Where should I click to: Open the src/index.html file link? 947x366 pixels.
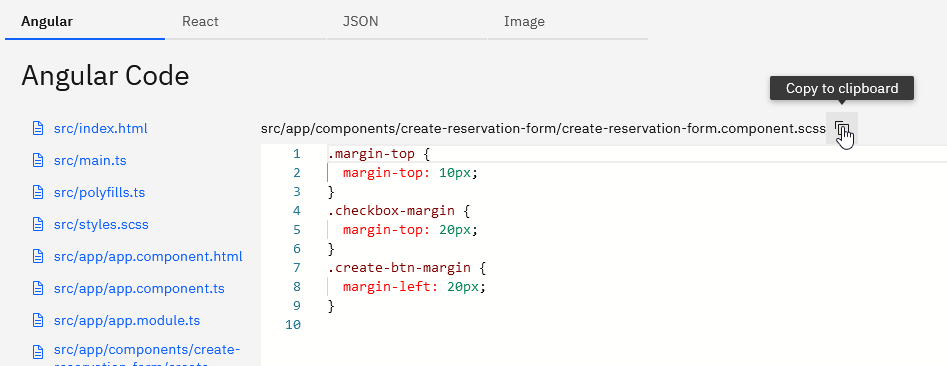point(100,129)
